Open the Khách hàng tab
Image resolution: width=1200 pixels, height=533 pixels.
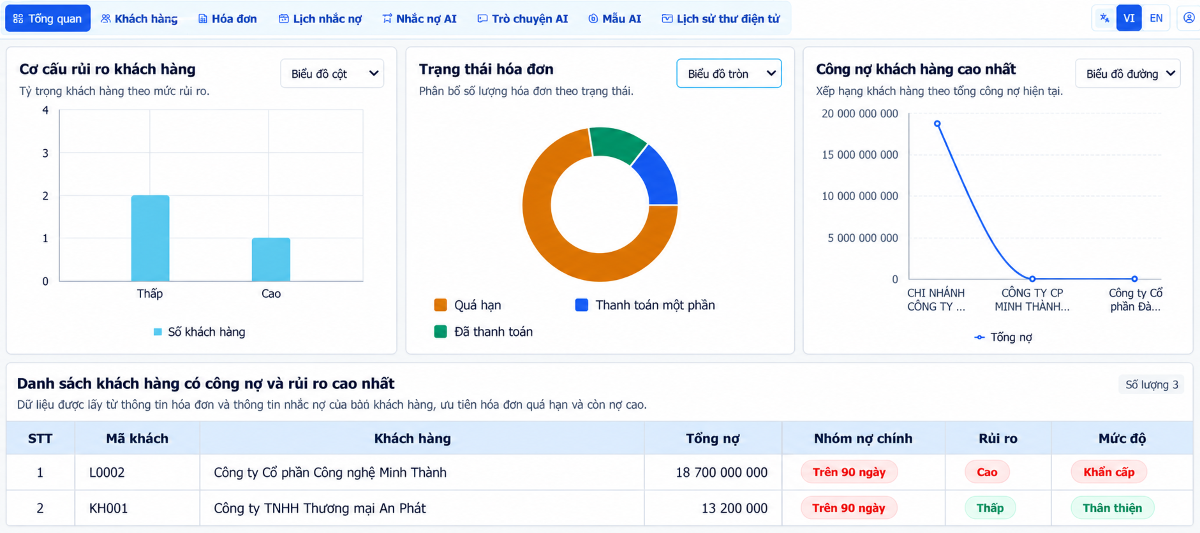[139, 18]
